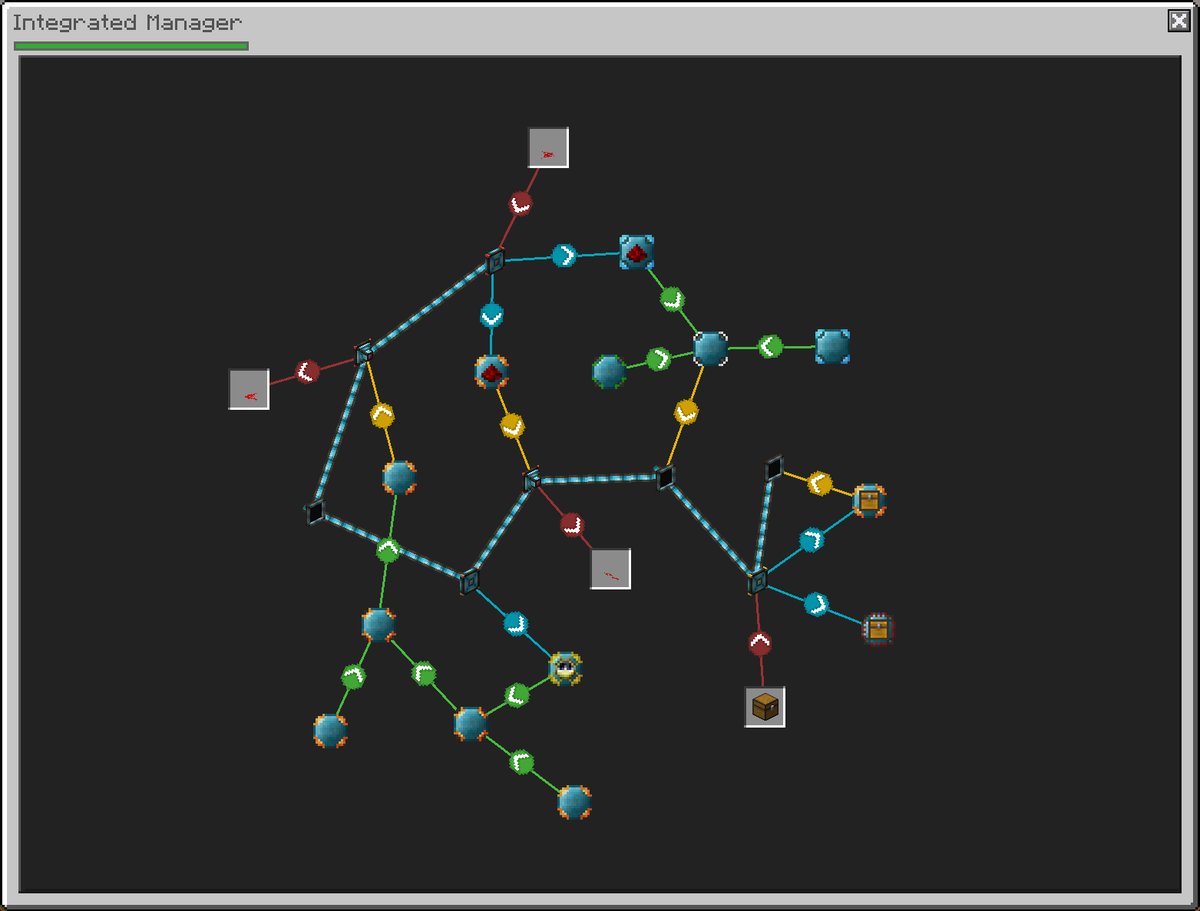
Task: Click yellow chevron below orange-outlined redstone node
Action: 512,426
